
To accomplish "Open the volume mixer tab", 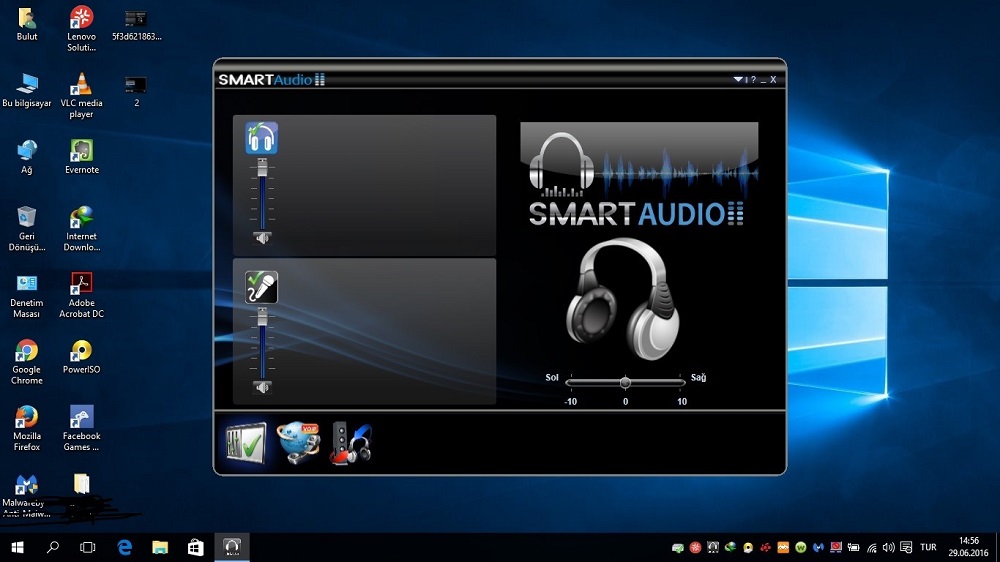I will pos(246,442).
